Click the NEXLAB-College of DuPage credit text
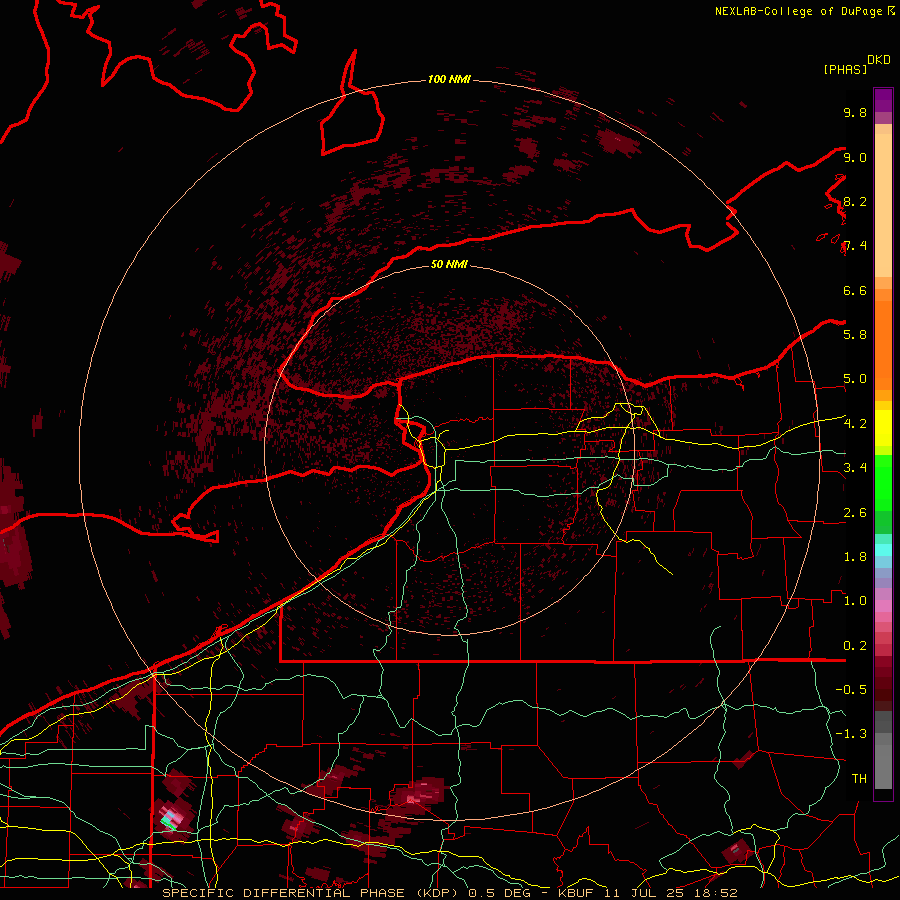The image size is (900, 900). point(798,11)
